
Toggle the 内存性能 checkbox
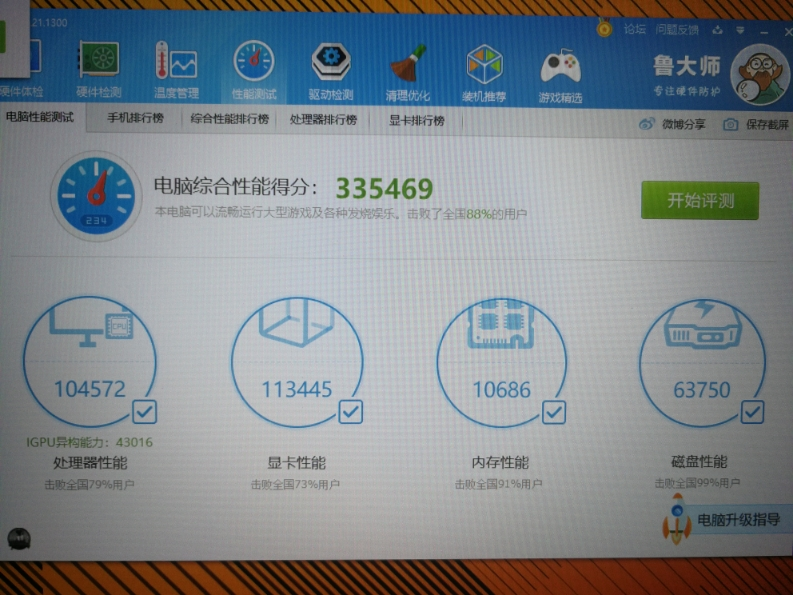(554, 412)
